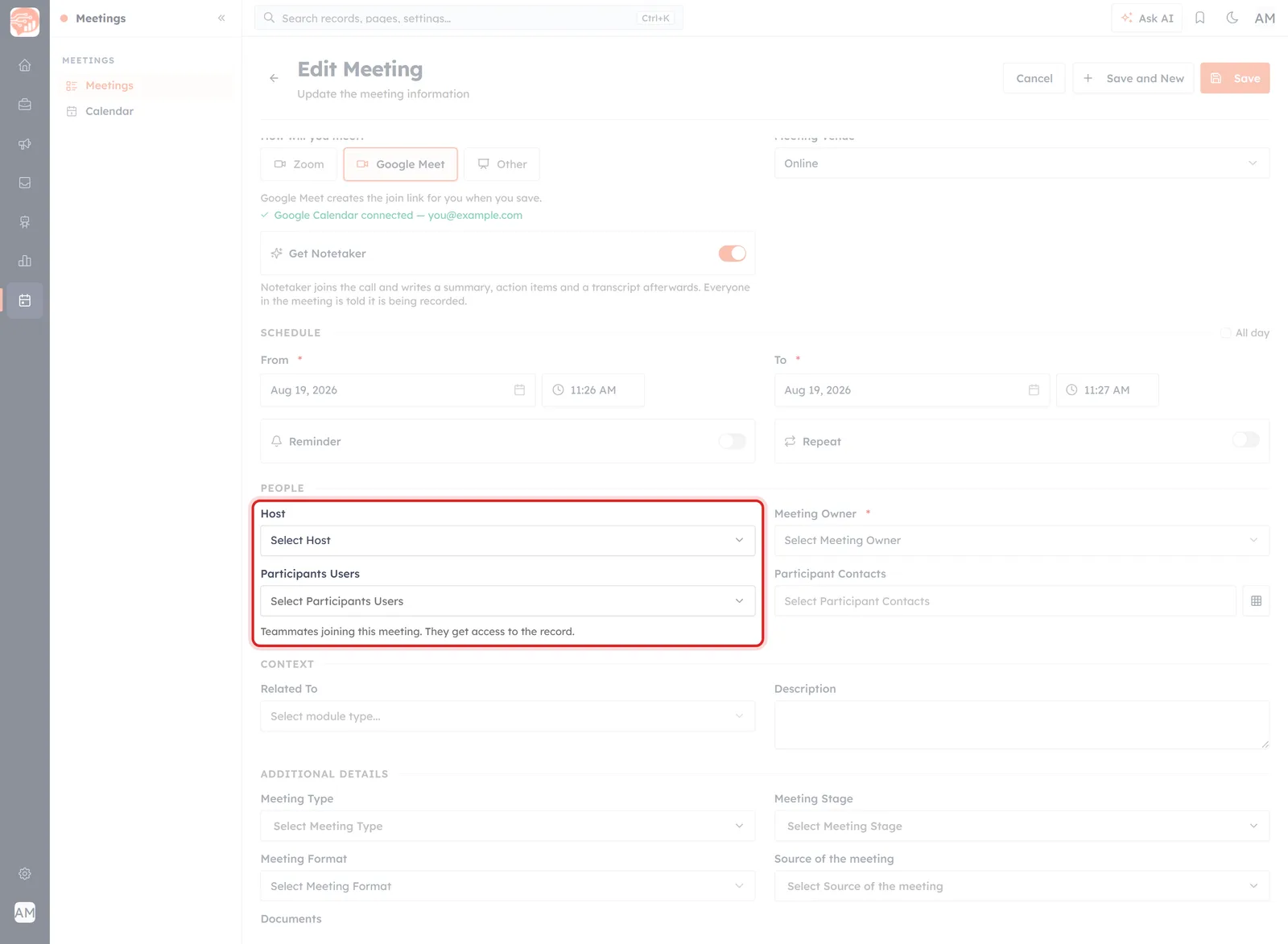Open the Select Meeting Owner dropdown

tap(1022, 540)
